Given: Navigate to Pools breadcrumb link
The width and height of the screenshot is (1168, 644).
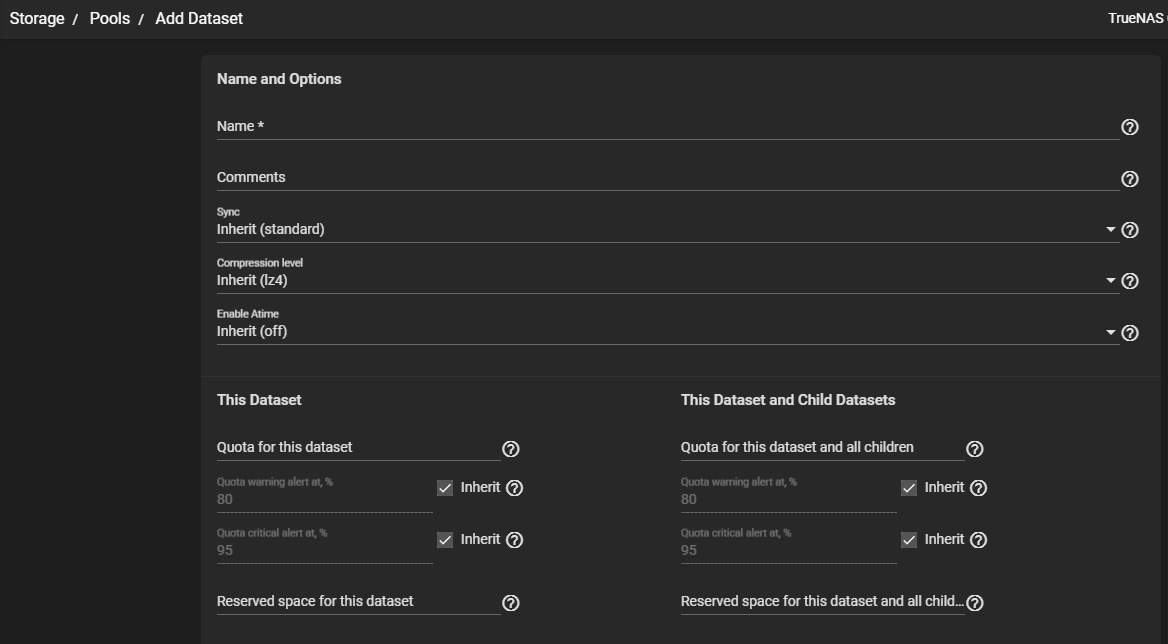Looking at the screenshot, I should point(110,18).
